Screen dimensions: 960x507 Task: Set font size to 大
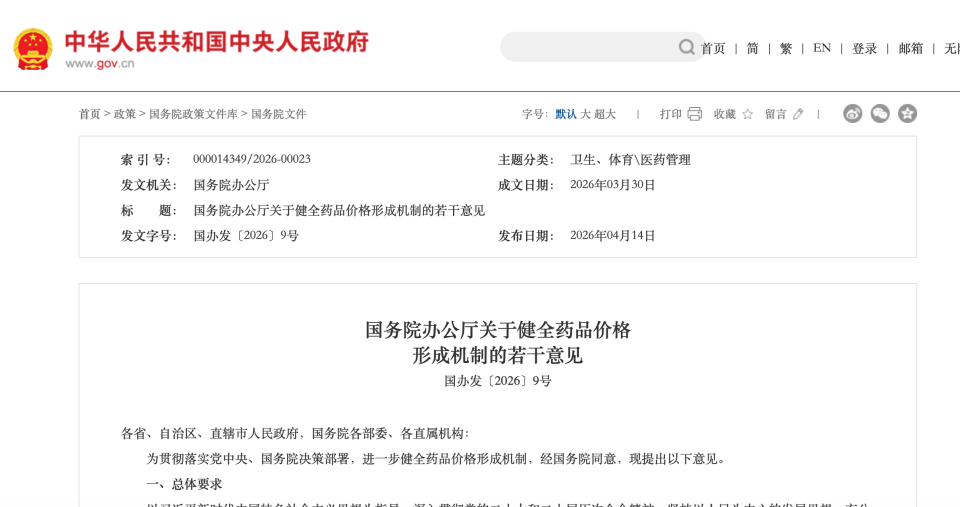(585, 114)
